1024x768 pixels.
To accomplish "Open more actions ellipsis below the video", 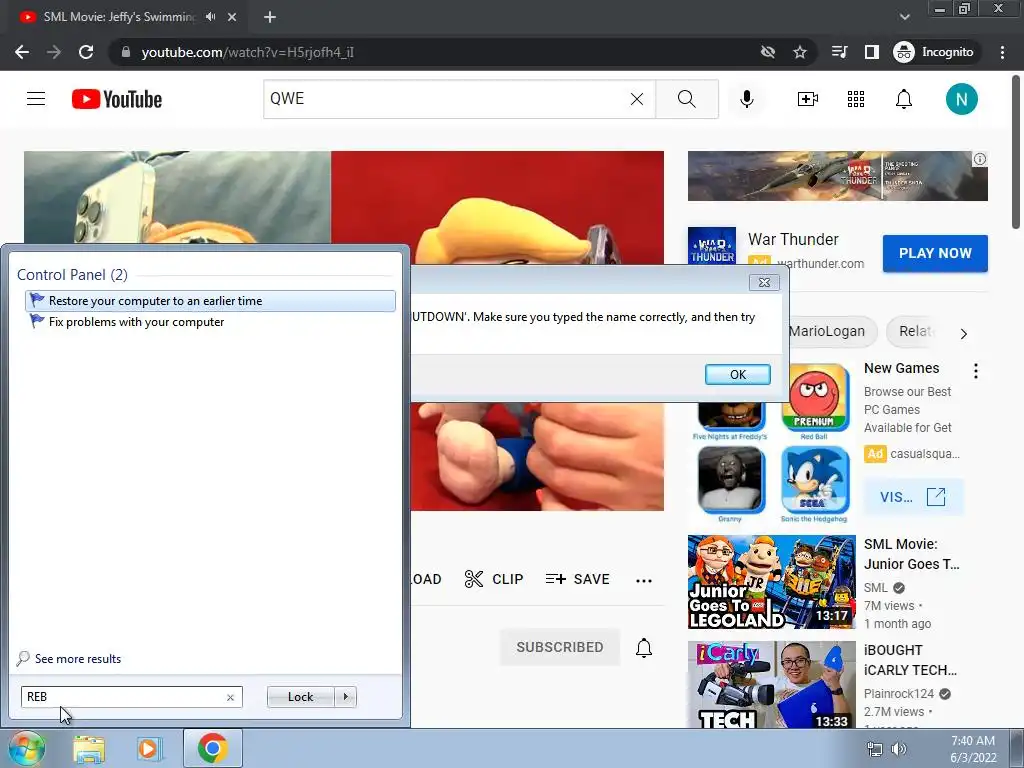I will [644, 581].
